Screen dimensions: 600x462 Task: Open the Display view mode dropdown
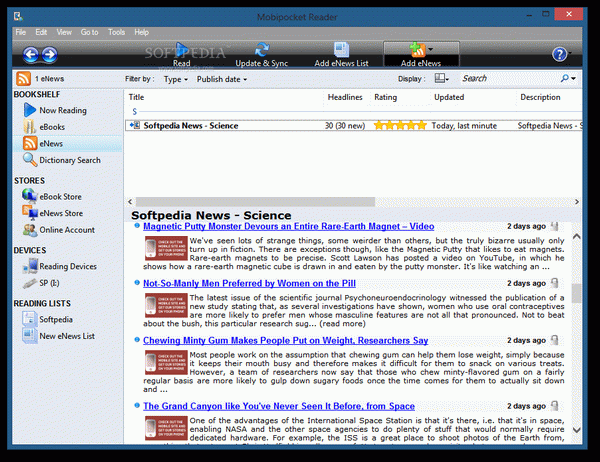pos(442,78)
